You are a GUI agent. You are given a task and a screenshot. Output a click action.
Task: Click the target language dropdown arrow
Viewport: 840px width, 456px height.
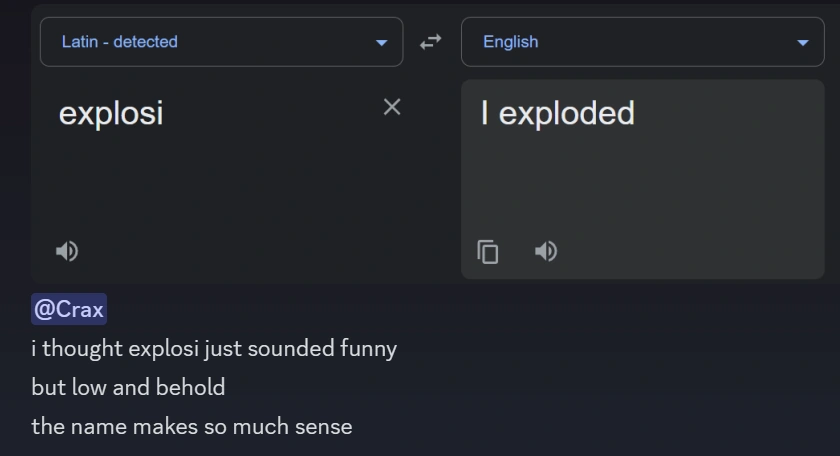pyautogui.click(x=803, y=43)
